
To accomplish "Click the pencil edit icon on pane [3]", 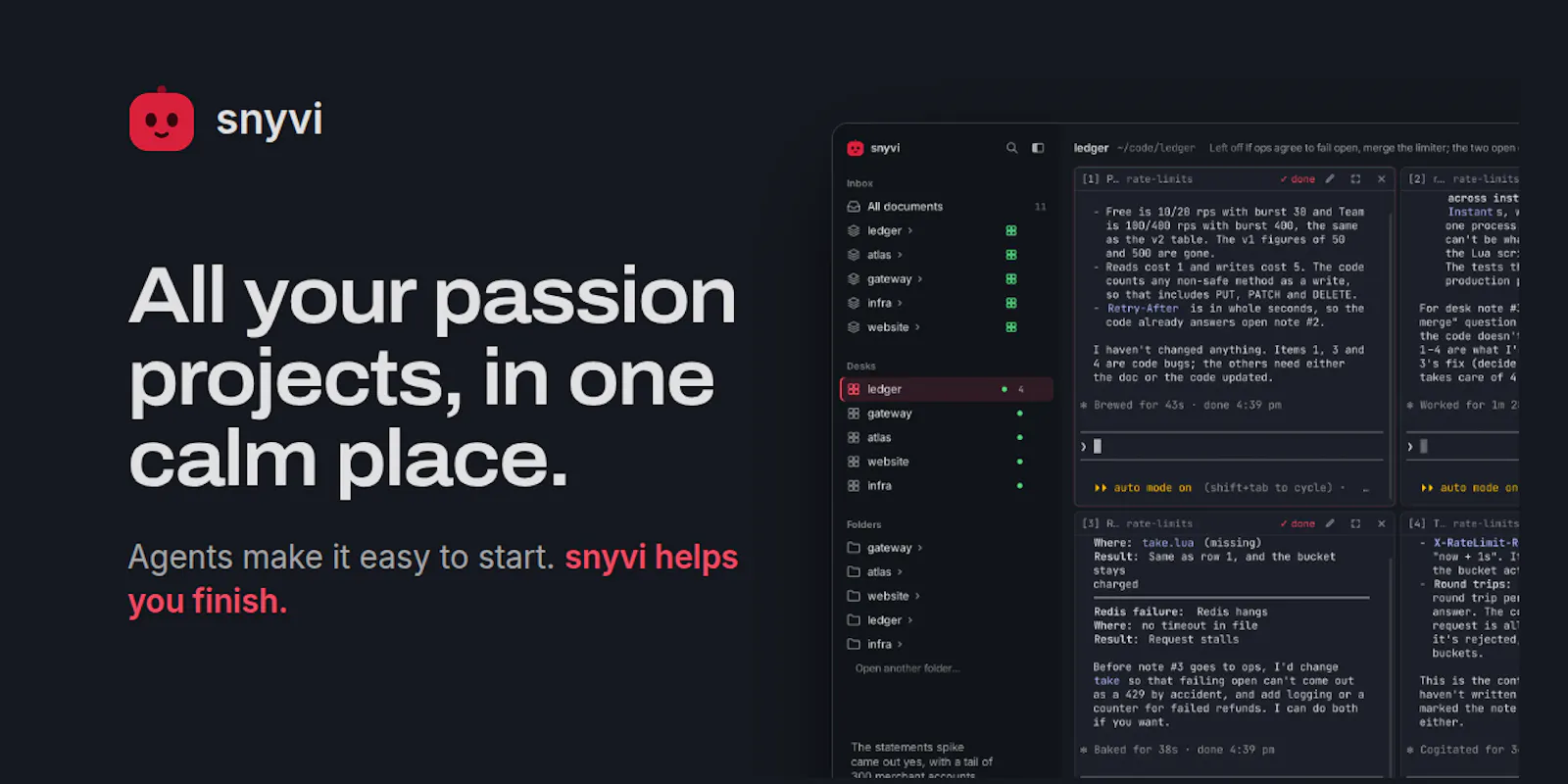I will point(1330,523).
